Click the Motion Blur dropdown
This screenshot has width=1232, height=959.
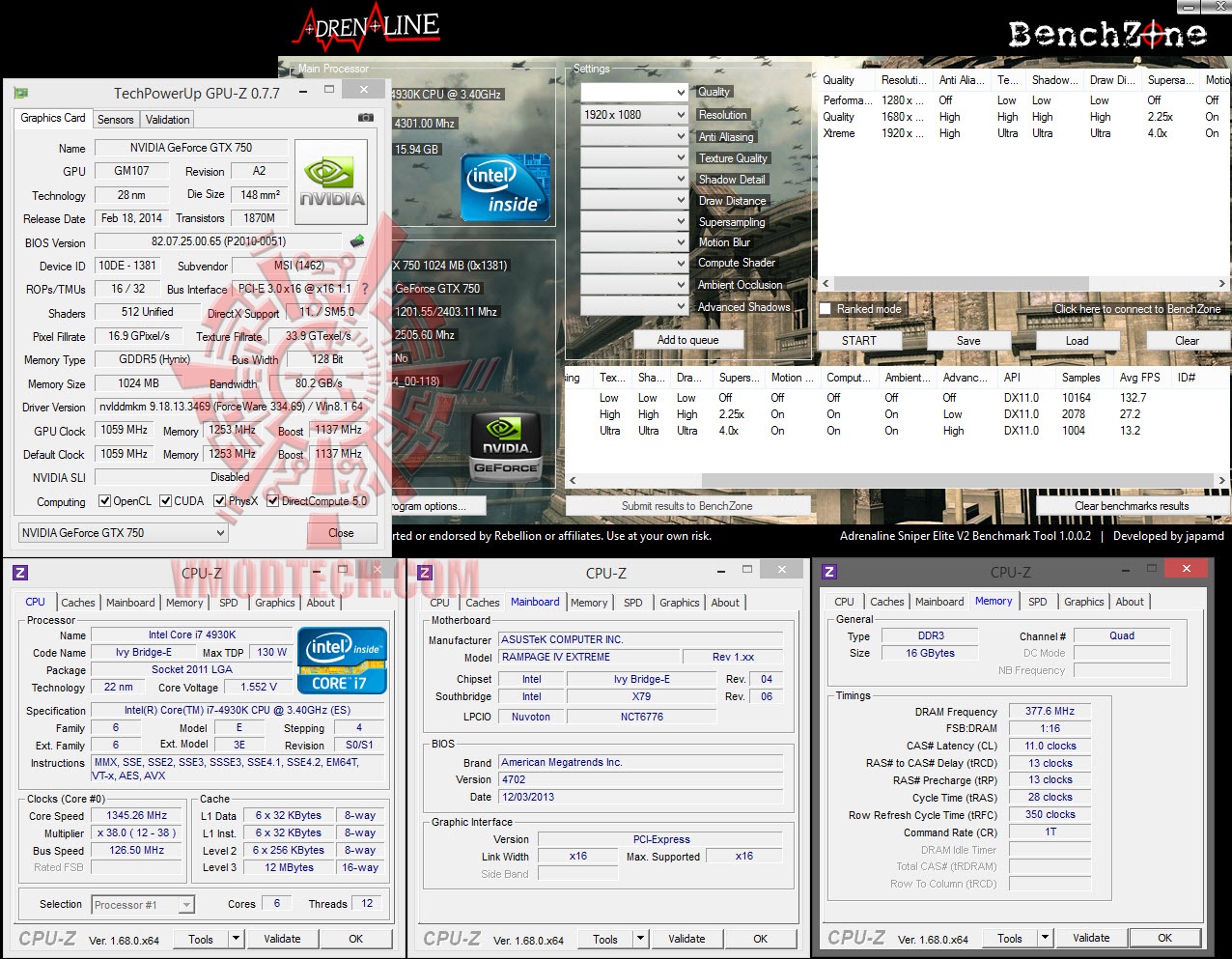[x=634, y=242]
